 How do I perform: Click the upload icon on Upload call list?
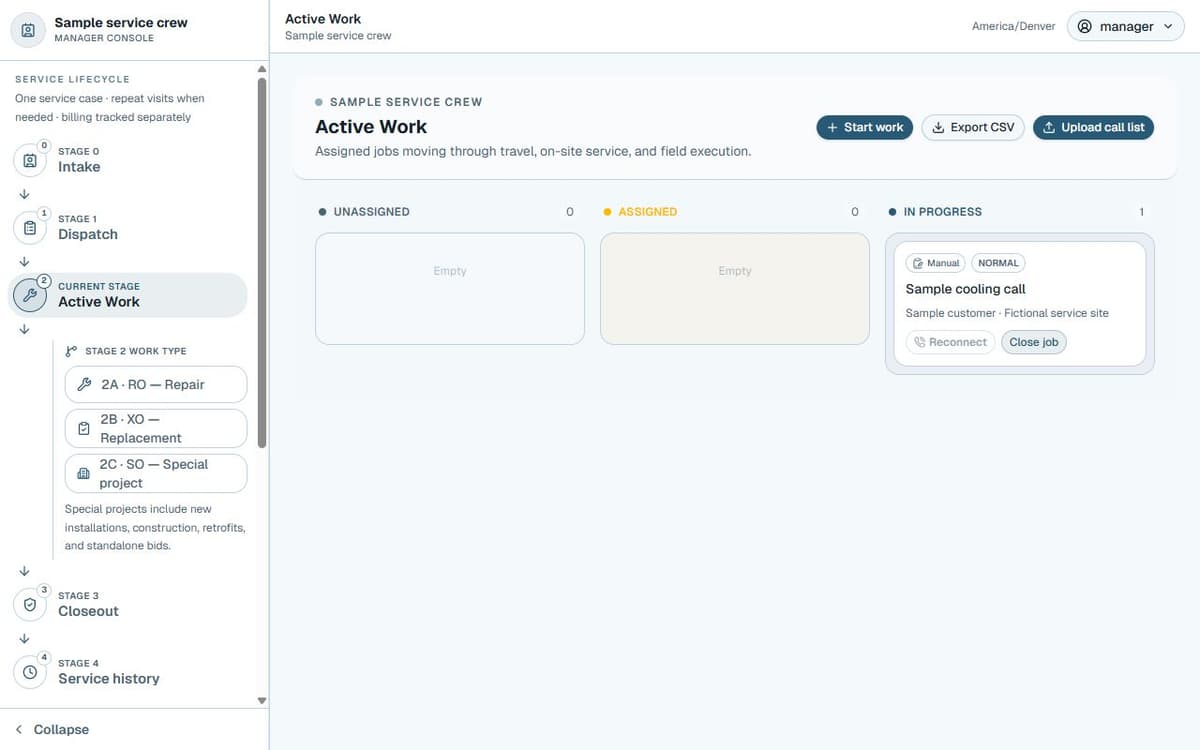pyautogui.click(x=1049, y=128)
